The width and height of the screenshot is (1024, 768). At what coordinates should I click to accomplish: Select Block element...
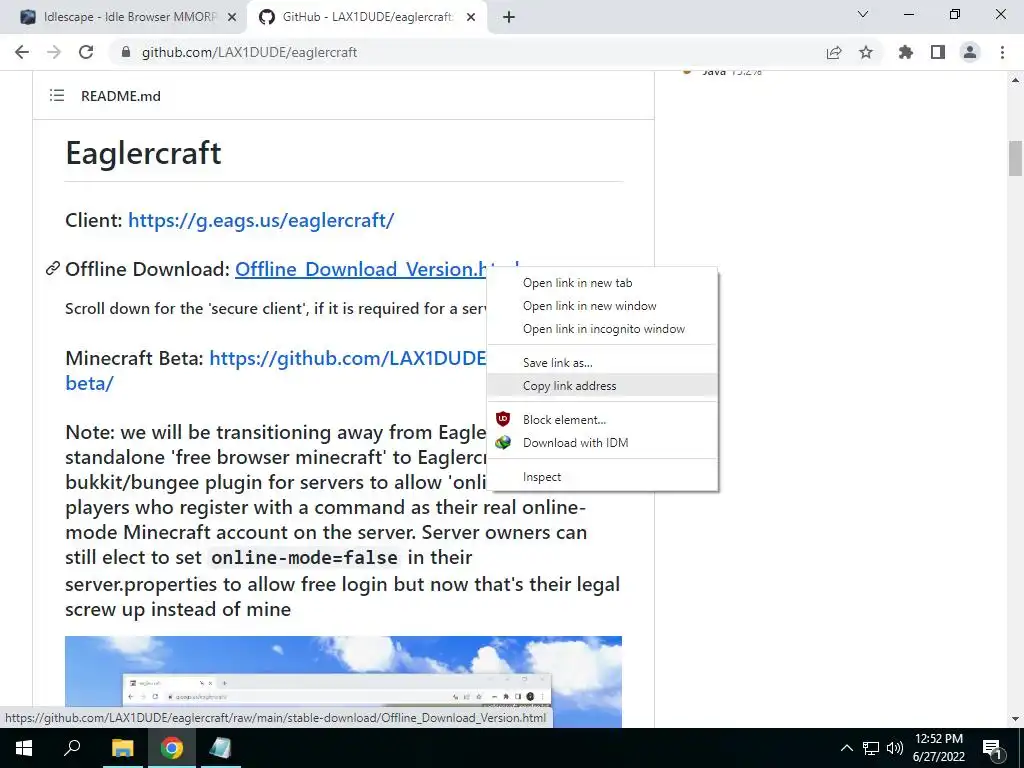603,419
